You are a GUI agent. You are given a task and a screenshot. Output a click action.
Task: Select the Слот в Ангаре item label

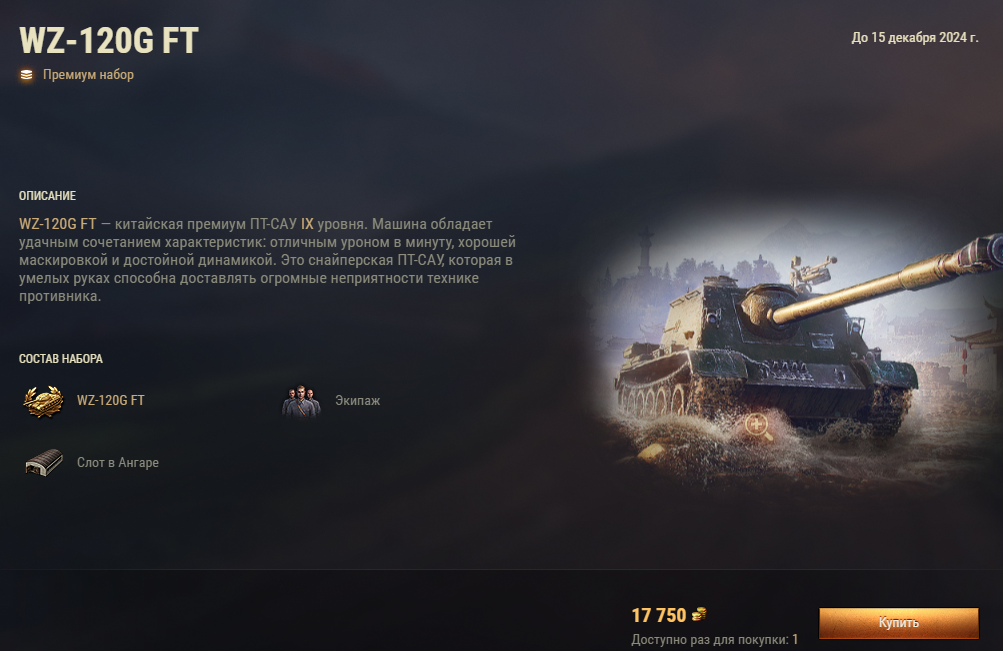118,462
